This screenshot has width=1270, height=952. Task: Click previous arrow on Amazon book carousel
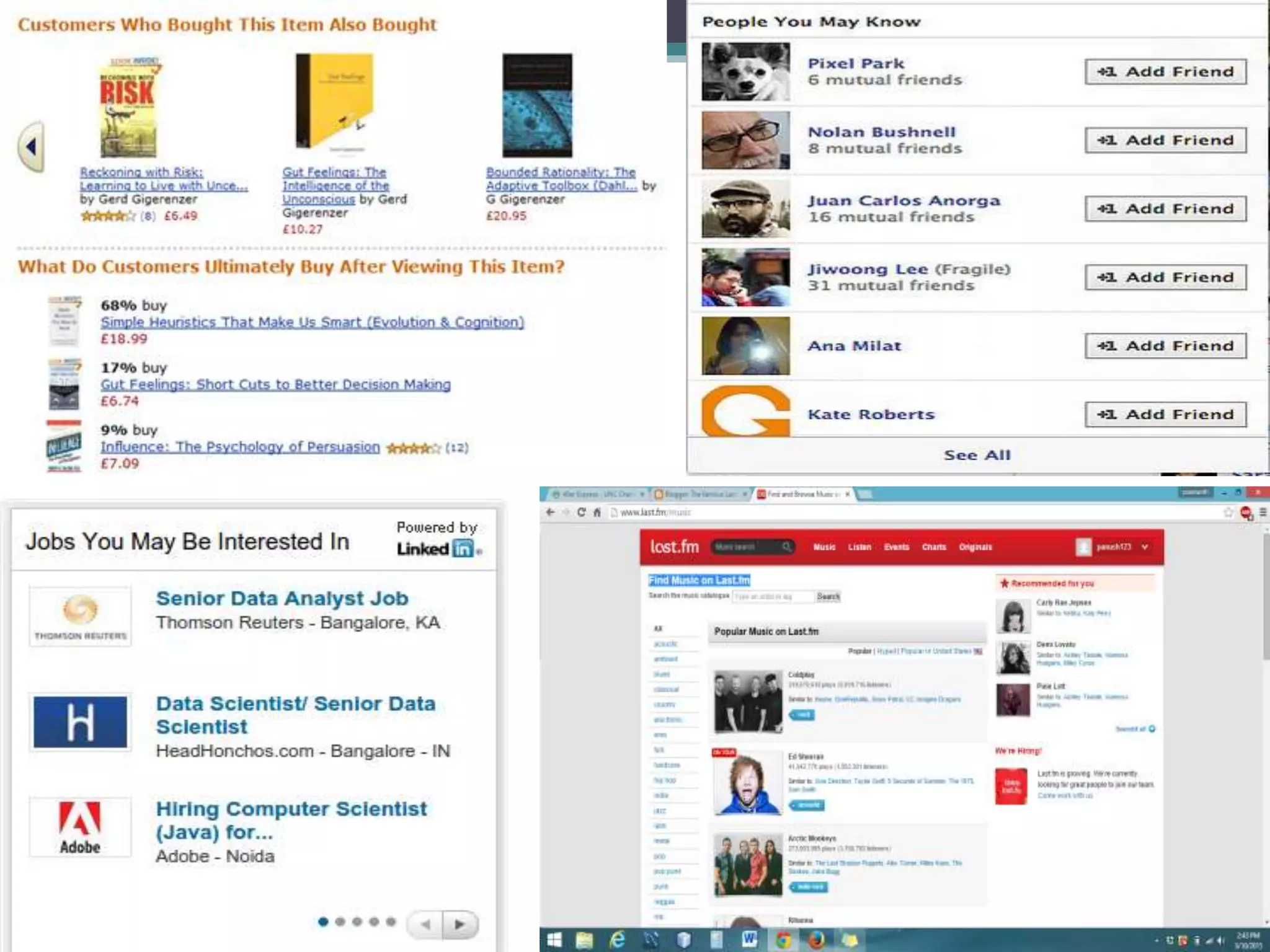(31, 147)
